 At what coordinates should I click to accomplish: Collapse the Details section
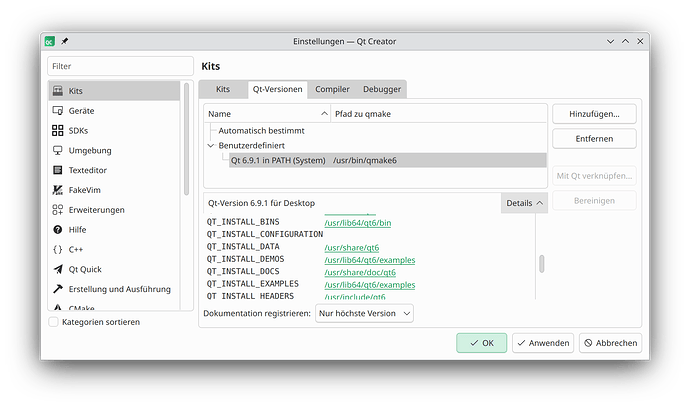click(x=524, y=203)
